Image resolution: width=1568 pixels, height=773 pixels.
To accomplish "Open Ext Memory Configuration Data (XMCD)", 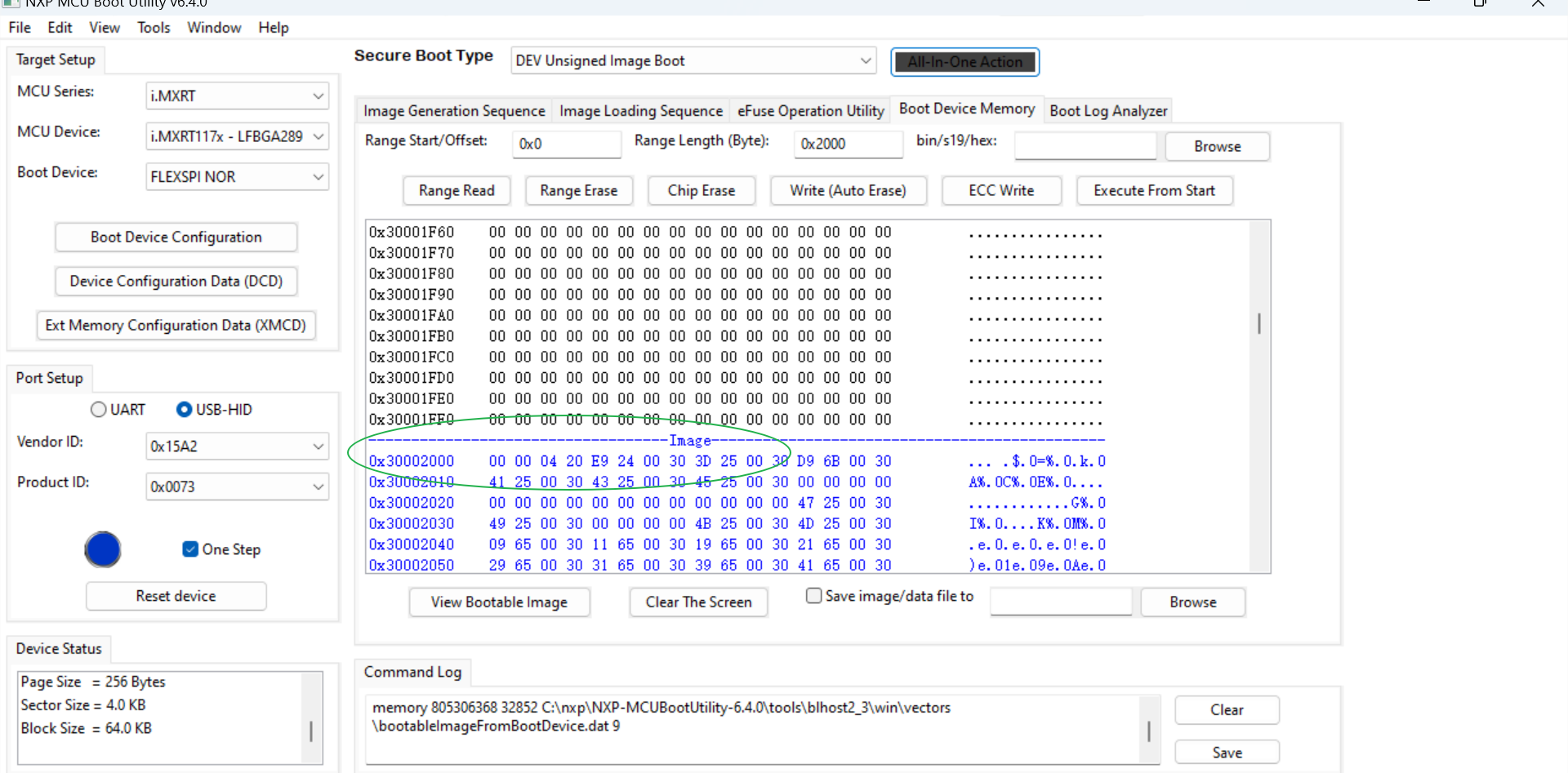I will click(176, 325).
